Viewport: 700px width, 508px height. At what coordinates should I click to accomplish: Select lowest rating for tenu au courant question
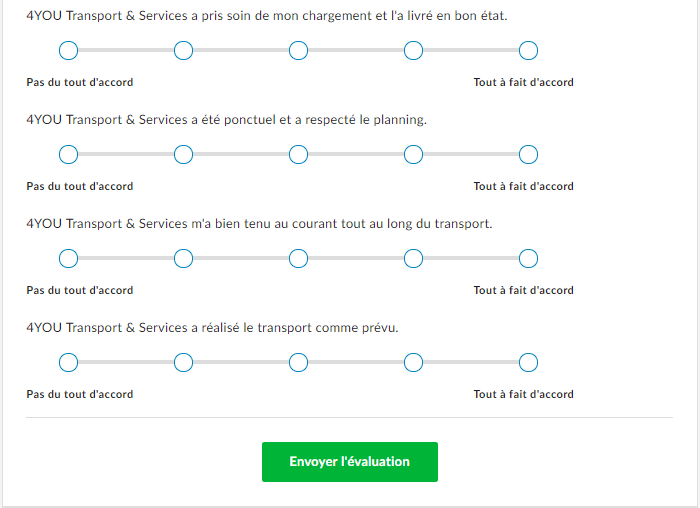pyautogui.click(x=68, y=258)
